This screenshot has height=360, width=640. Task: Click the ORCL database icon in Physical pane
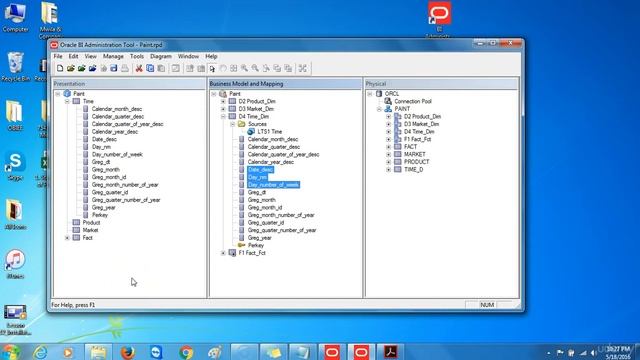tap(379, 93)
